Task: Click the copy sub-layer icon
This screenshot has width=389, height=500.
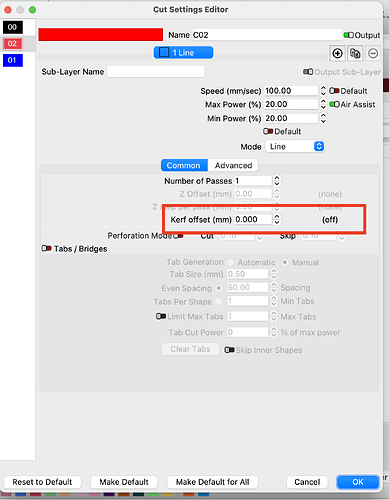Action: [355, 53]
